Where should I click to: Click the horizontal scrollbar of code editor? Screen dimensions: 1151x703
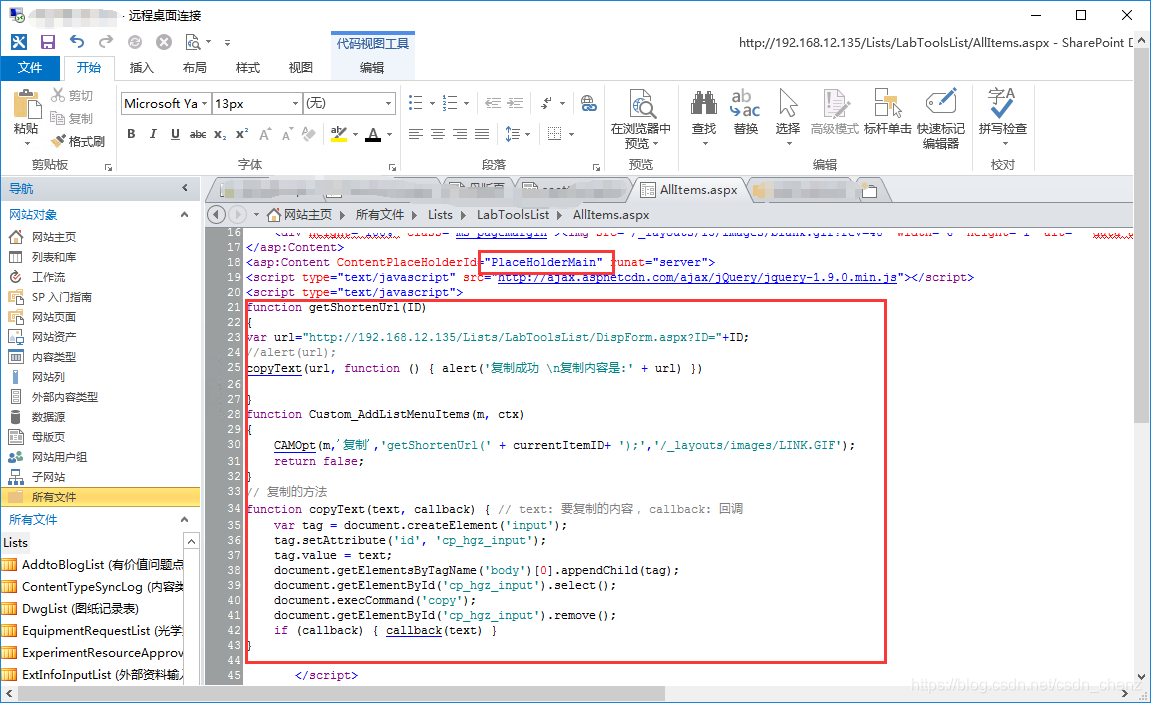tap(341, 693)
